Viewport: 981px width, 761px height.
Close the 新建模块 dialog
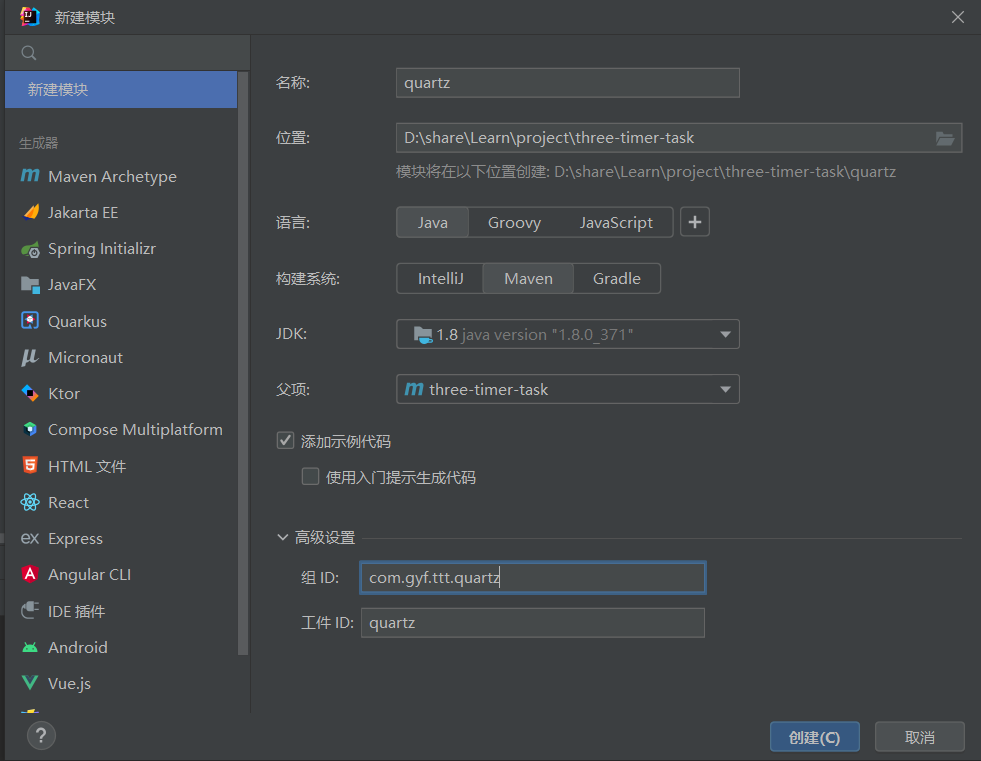[957, 17]
